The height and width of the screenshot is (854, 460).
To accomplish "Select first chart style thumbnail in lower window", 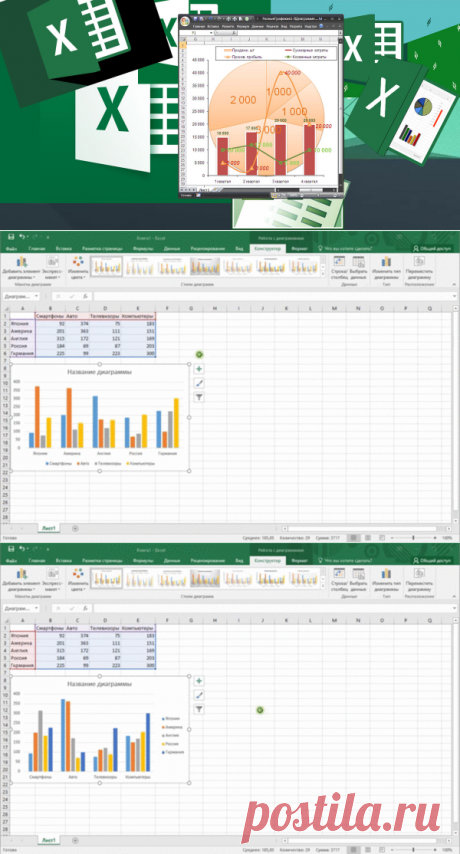I will coord(106,578).
